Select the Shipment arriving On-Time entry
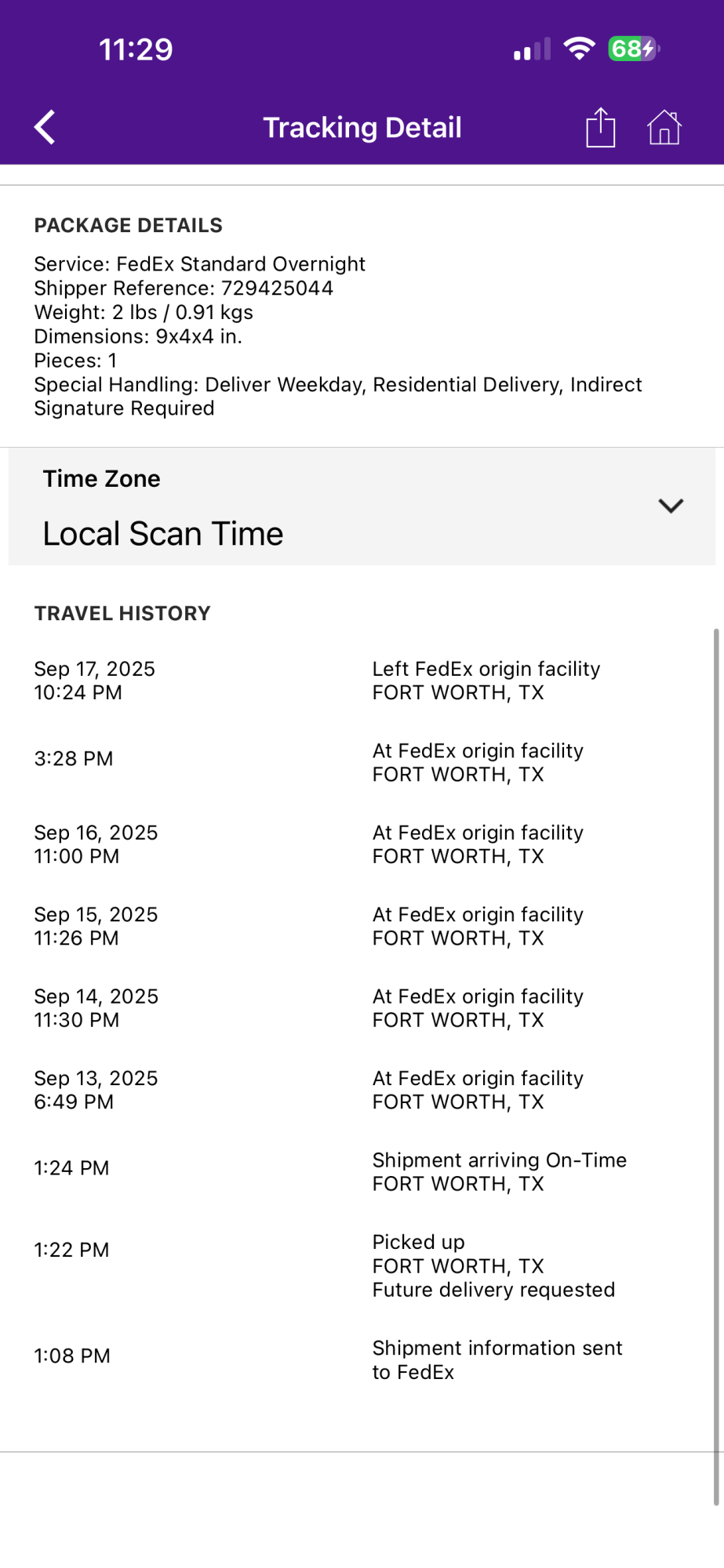Screen dimensions: 724x1568 pyautogui.click(x=499, y=1171)
